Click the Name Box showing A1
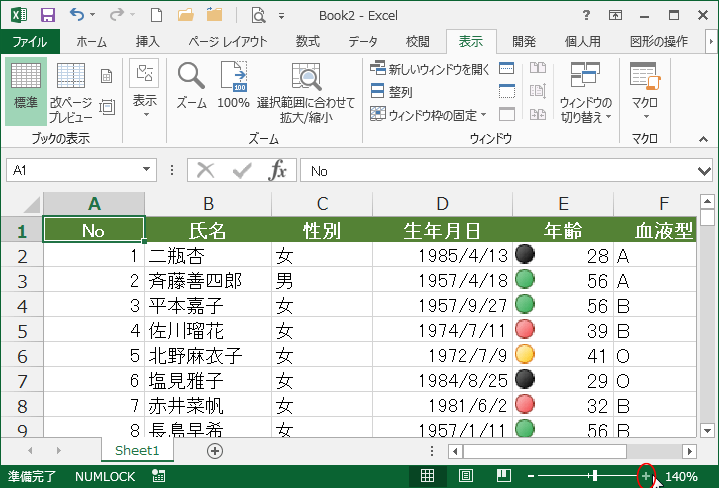719x488 pixels. pyautogui.click(x=75, y=171)
